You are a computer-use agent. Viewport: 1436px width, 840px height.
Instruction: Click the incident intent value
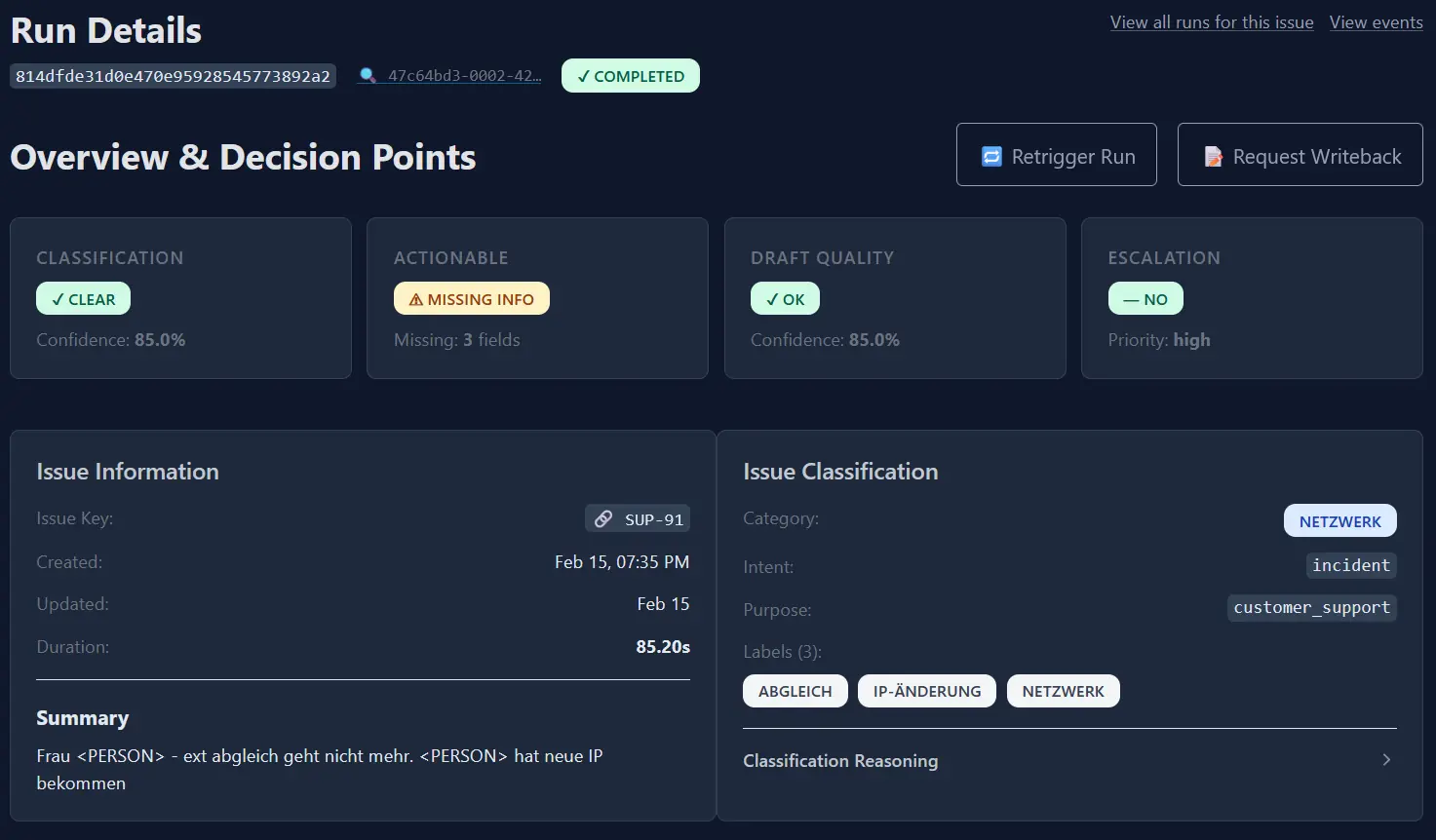[x=1351, y=565]
